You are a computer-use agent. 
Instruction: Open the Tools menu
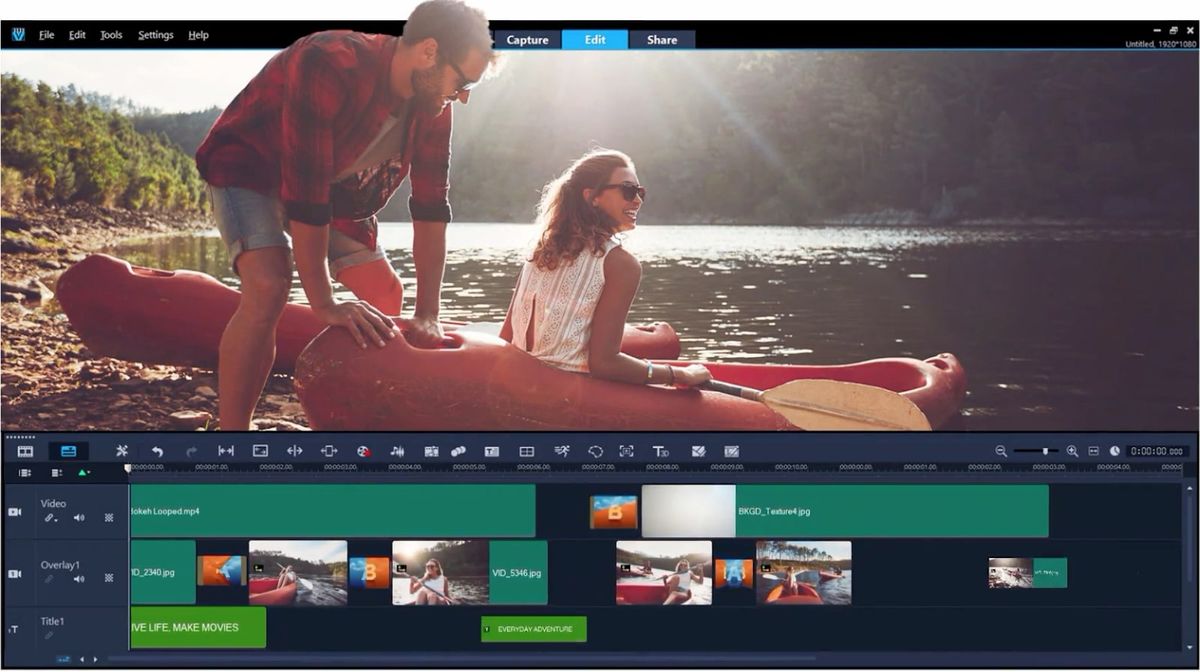(x=111, y=35)
